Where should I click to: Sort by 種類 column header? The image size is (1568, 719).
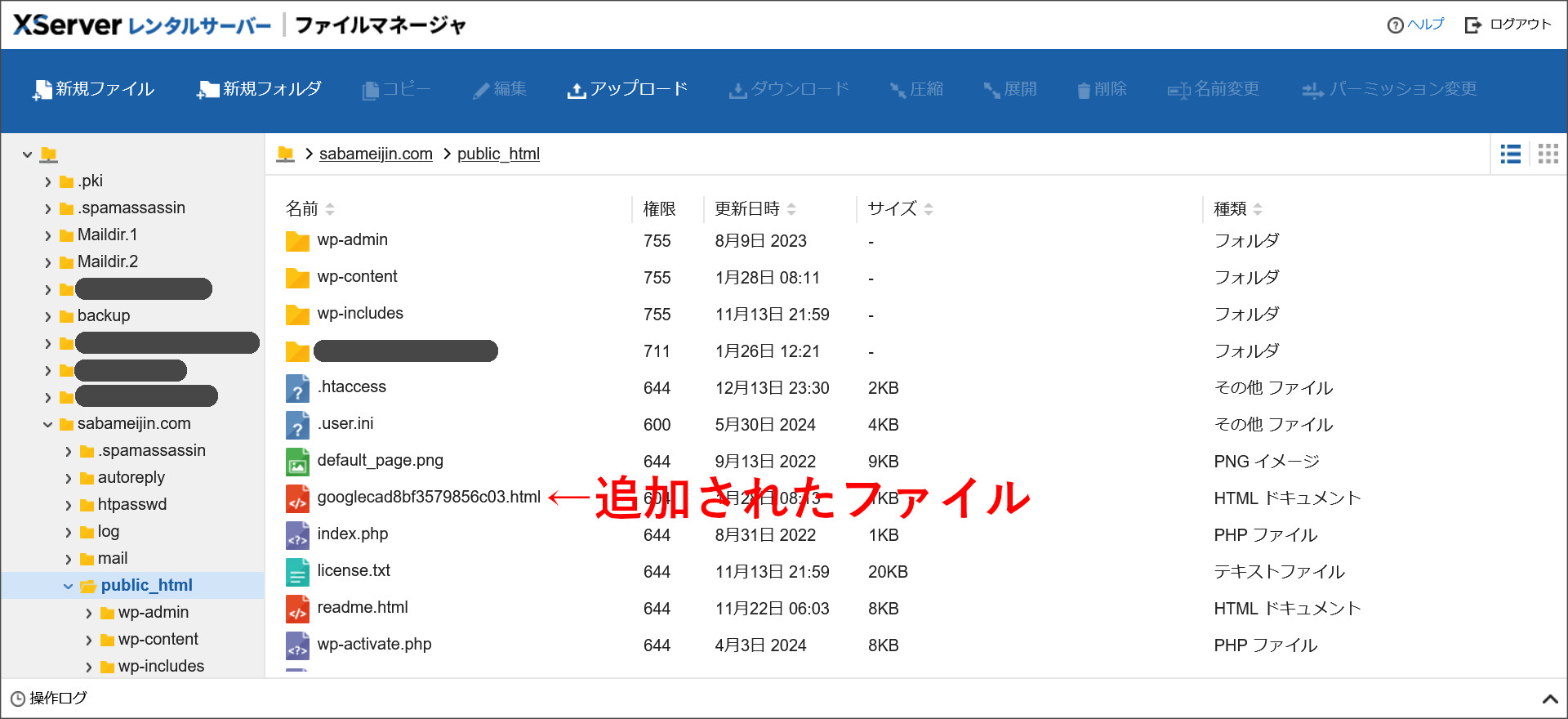tap(1238, 209)
